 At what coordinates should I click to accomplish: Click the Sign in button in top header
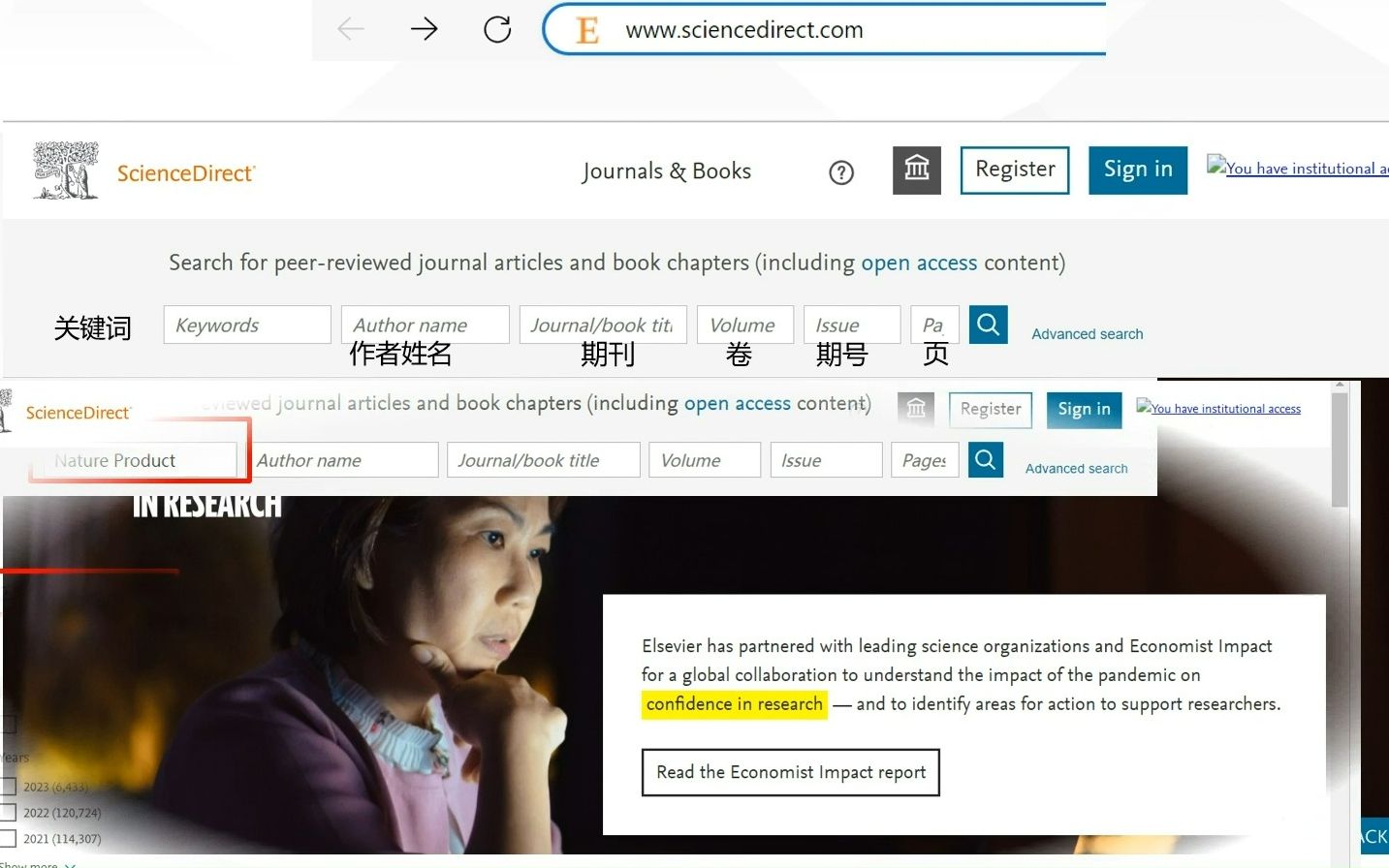tap(1138, 170)
